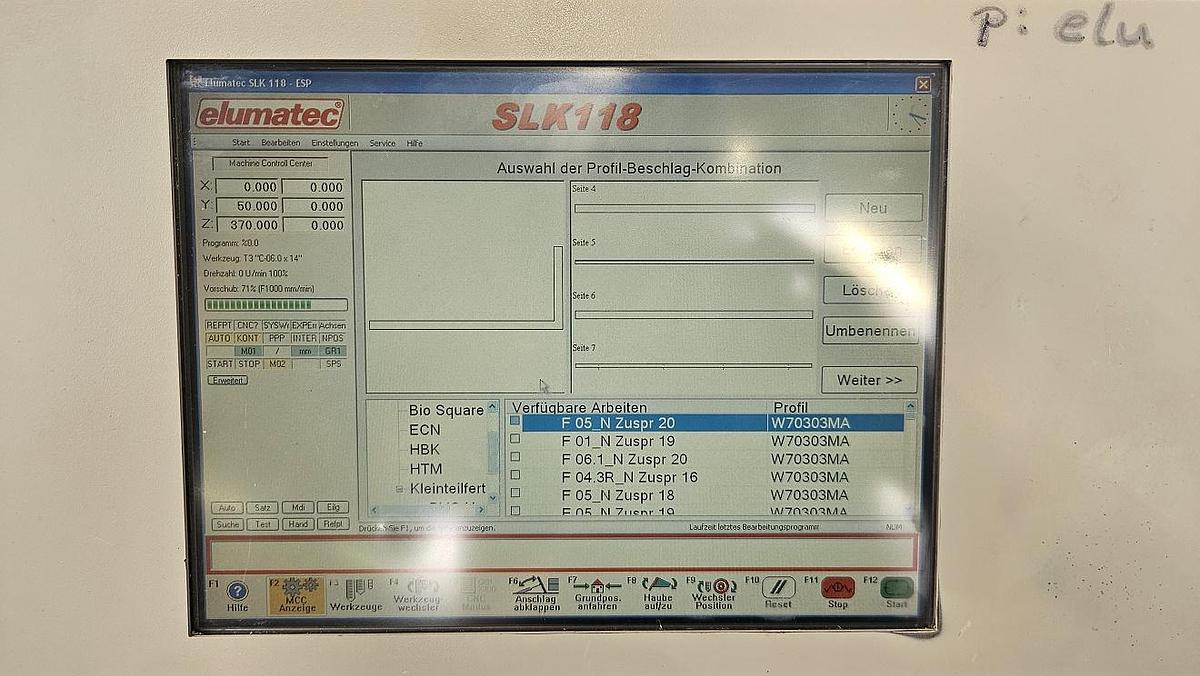
Task: Click the analog clock in the header
Action: [910, 114]
